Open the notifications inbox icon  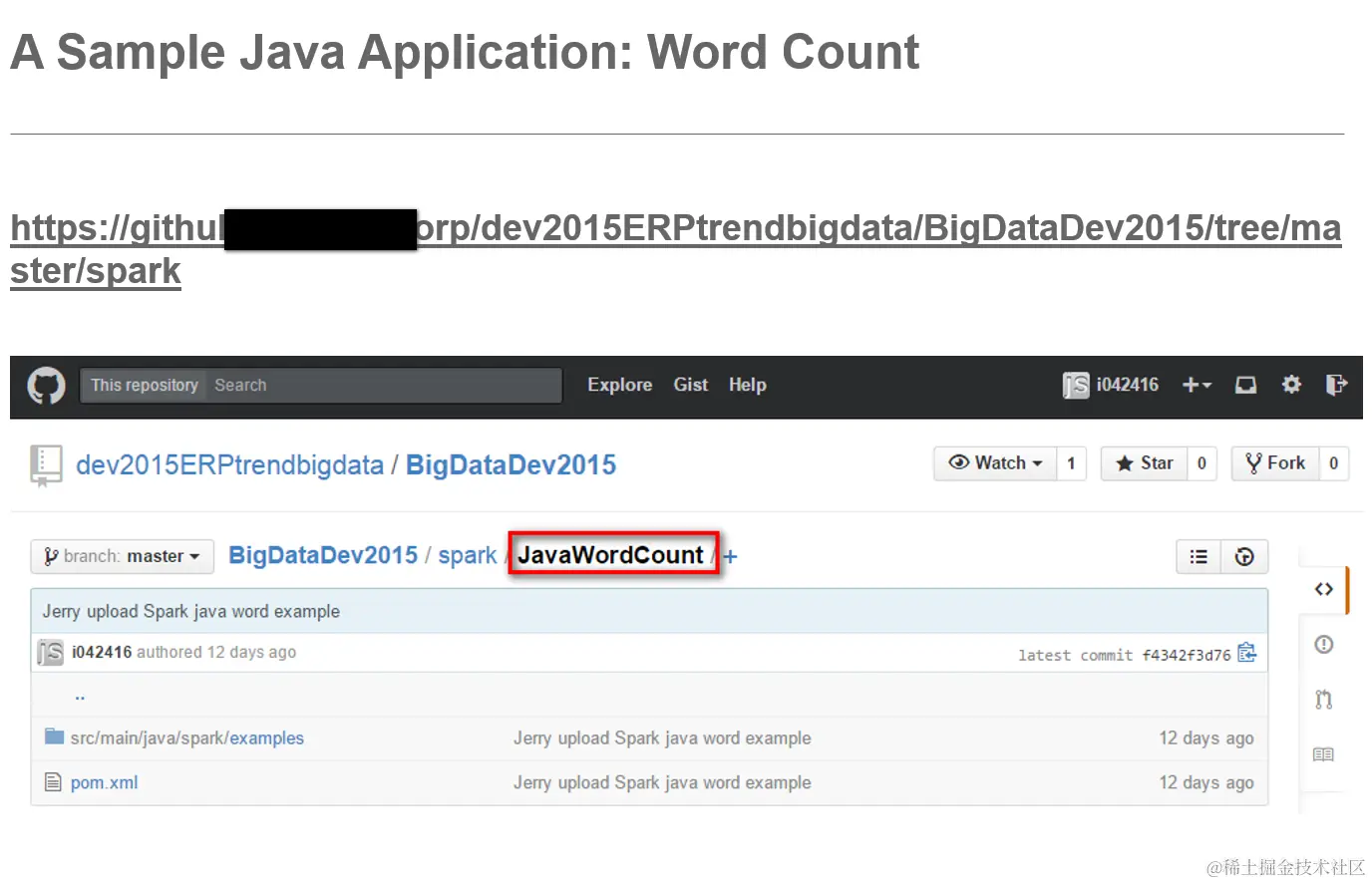point(1246,385)
